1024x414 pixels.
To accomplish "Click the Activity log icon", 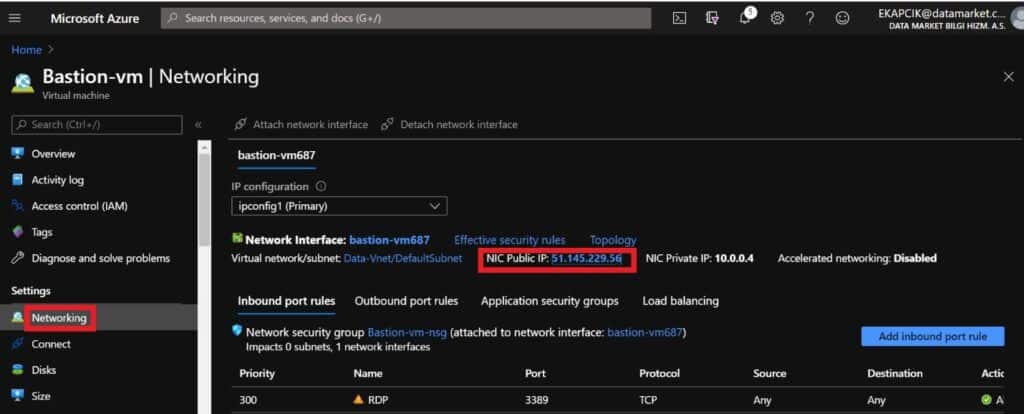I will click(x=18, y=180).
